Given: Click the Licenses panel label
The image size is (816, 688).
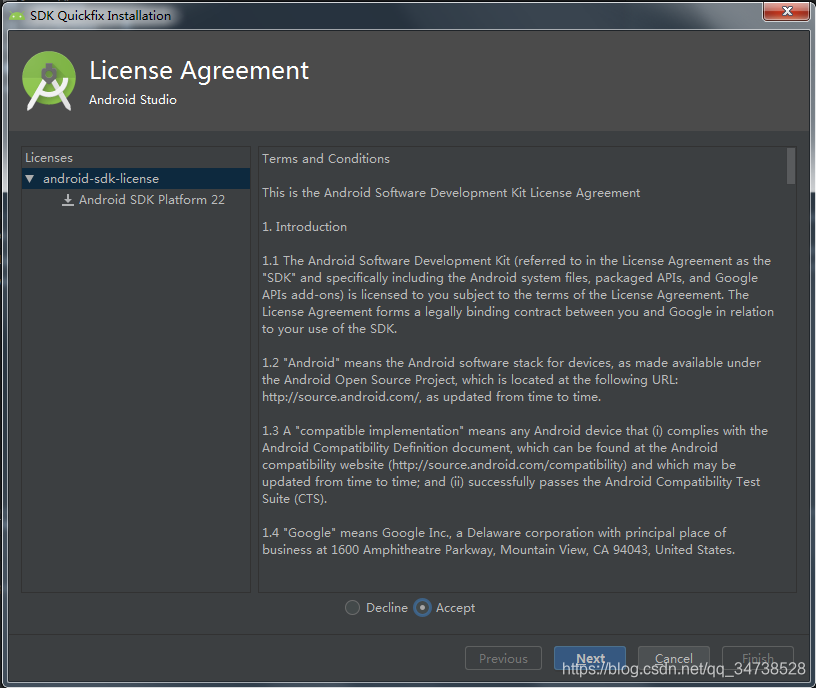Looking at the screenshot, I should [x=49, y=158].
